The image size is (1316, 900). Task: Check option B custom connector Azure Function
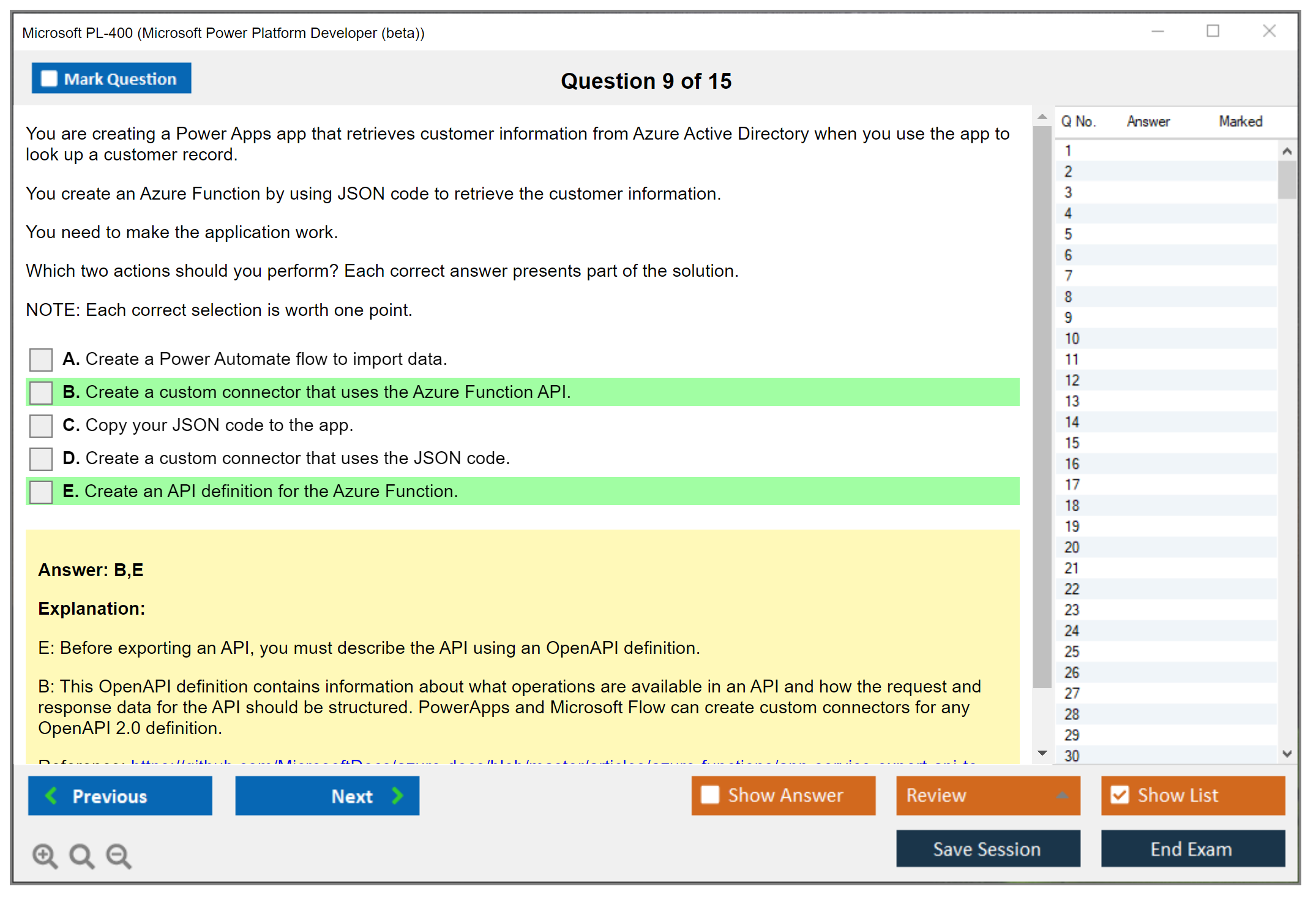(x=41, y=392)
